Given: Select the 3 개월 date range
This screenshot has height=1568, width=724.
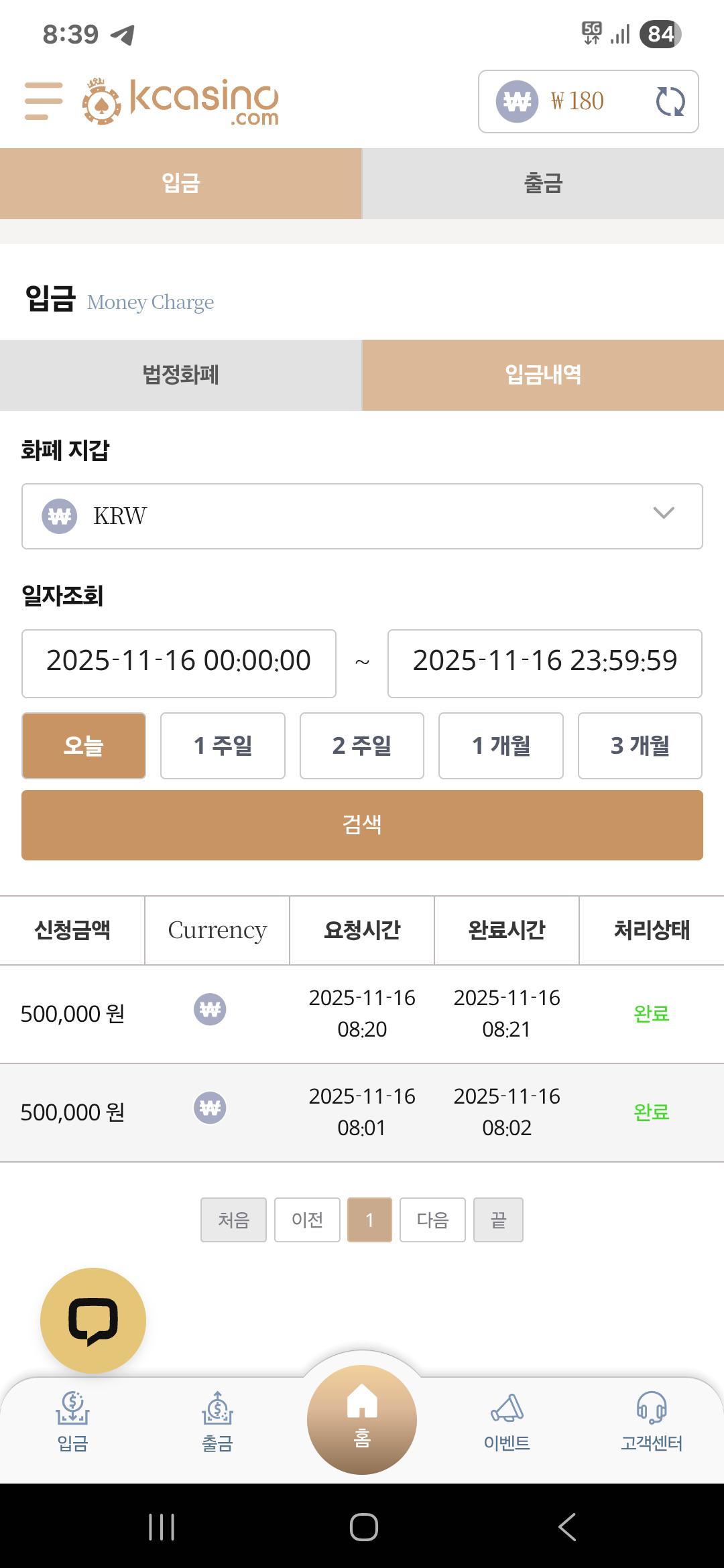Looking at the screenshot, I should (640, 746).
